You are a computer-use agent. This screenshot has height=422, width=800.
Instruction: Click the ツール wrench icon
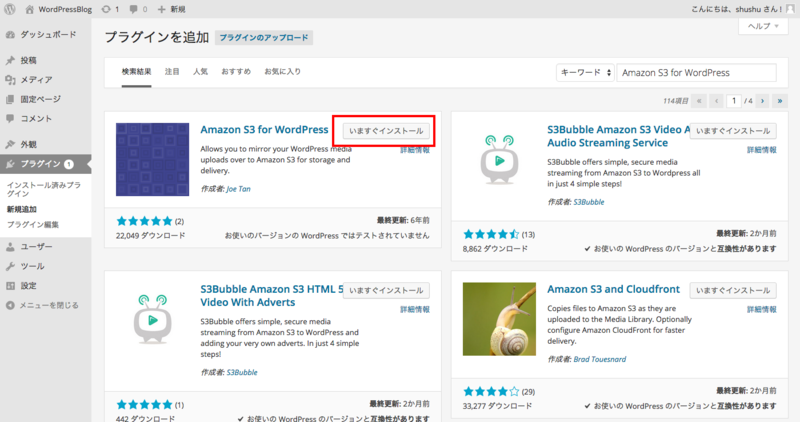click(x=10, y=266)
